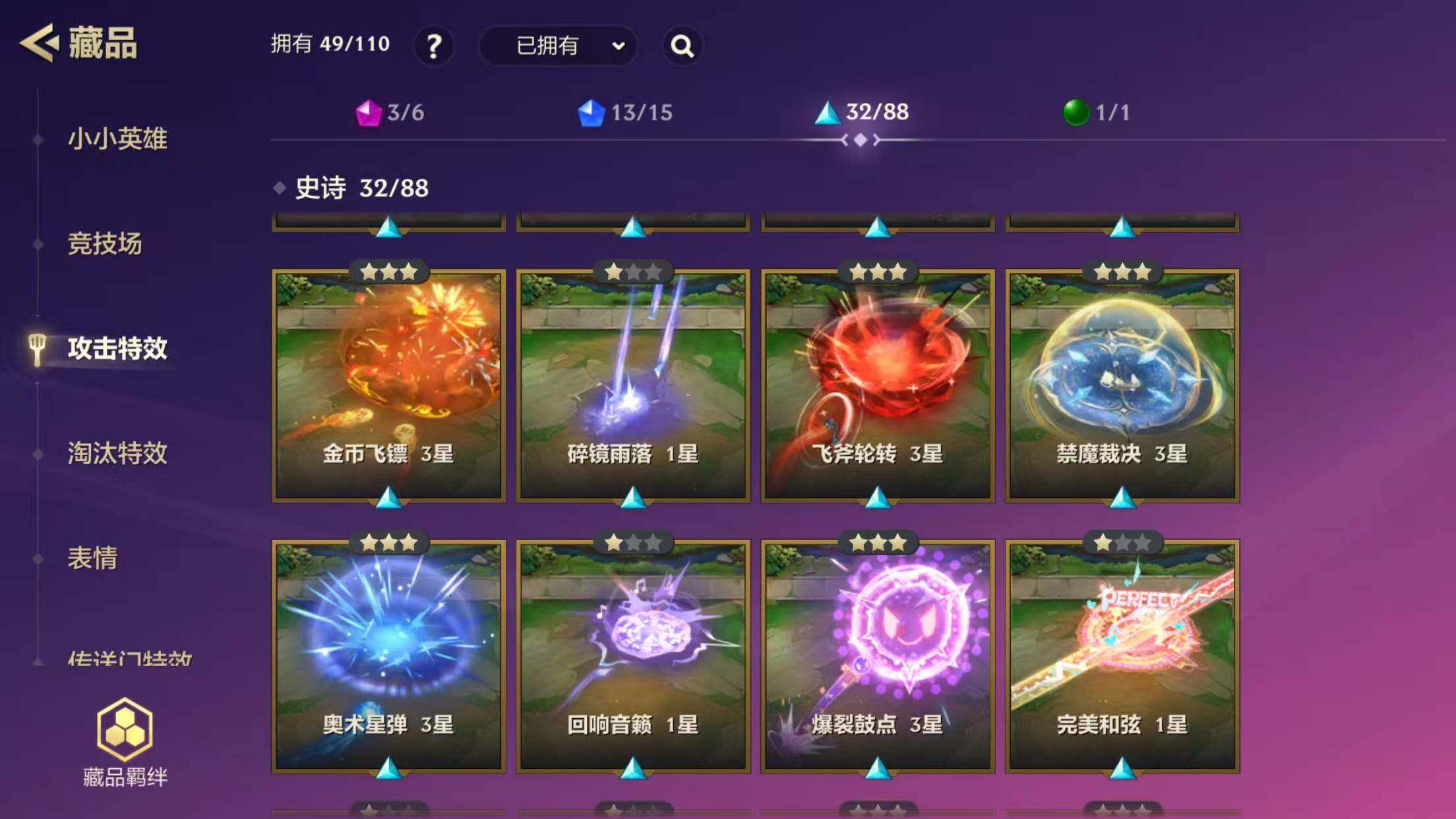This screenshot has width=1456, height=819.
Task: Open the 淘汰特效 category
Action: tap(117, 453)
